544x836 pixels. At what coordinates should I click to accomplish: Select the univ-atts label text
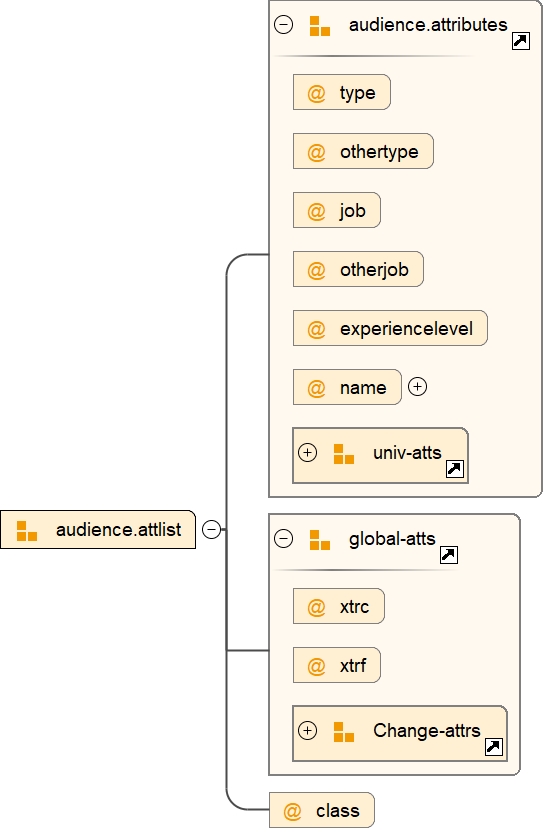pyautogui.click(x=407, y=453)
